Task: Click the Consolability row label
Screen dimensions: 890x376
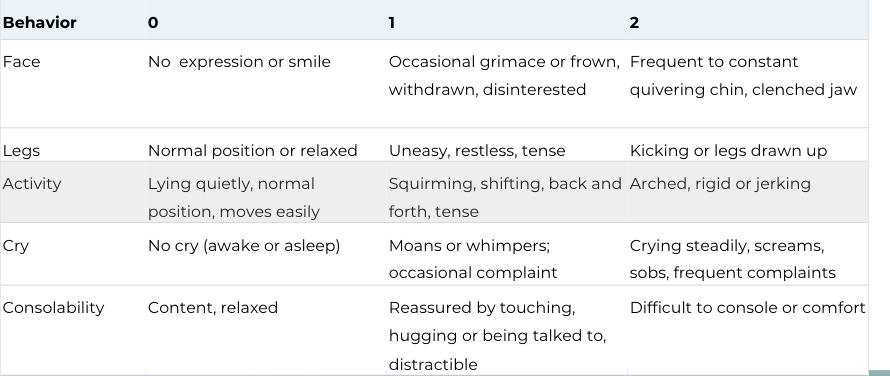Action: pos(53,307)
